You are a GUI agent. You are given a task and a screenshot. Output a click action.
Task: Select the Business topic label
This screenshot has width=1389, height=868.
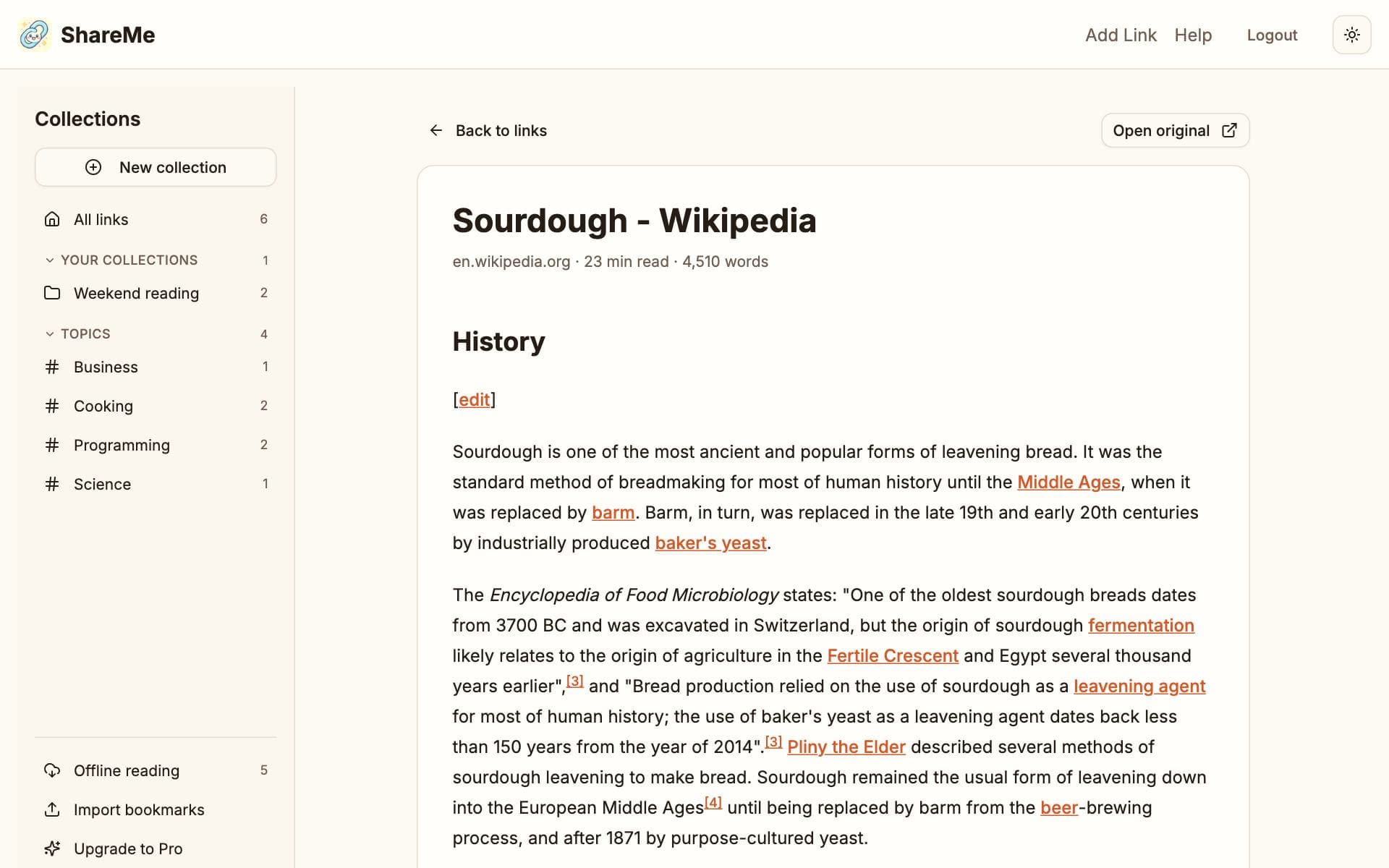[106, 367]
